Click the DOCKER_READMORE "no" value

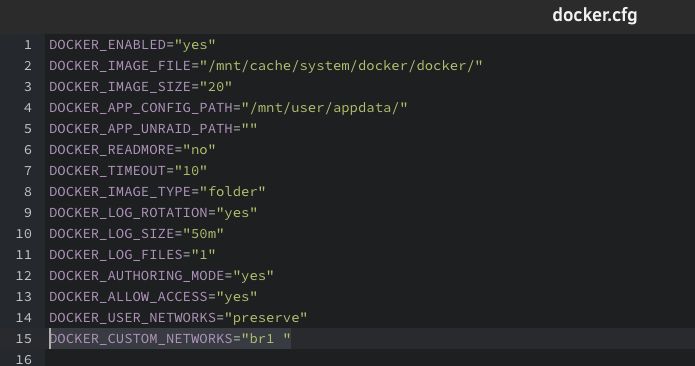tap(199, 150)
